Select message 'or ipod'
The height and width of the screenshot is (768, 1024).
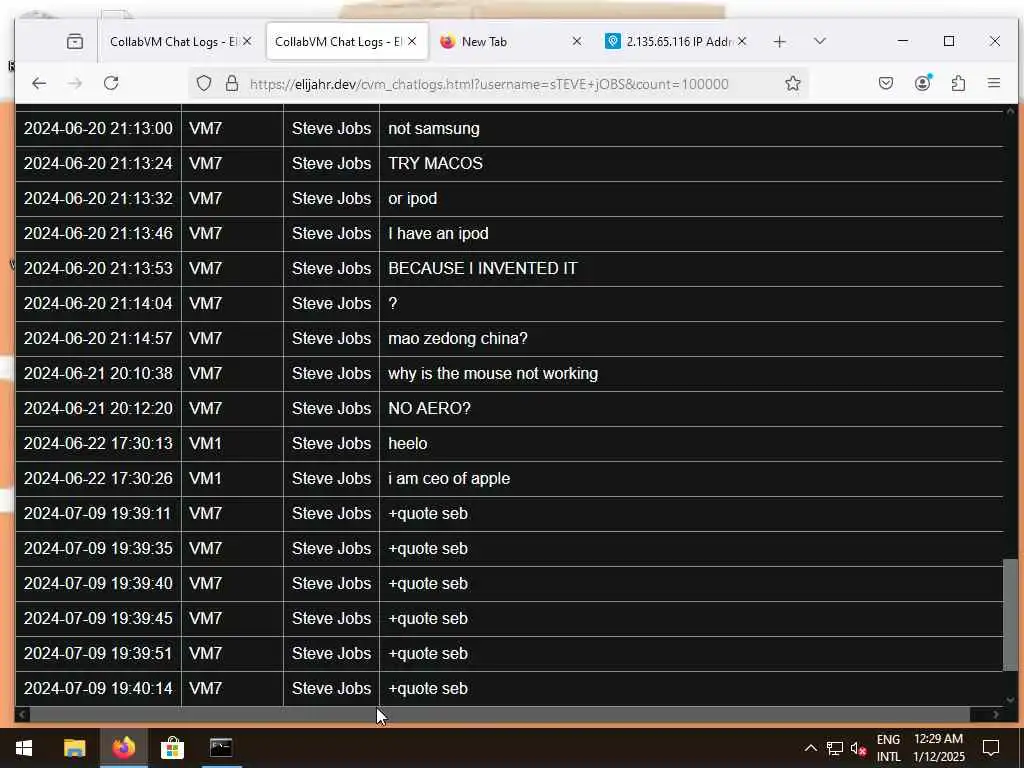tap(413, 199)
